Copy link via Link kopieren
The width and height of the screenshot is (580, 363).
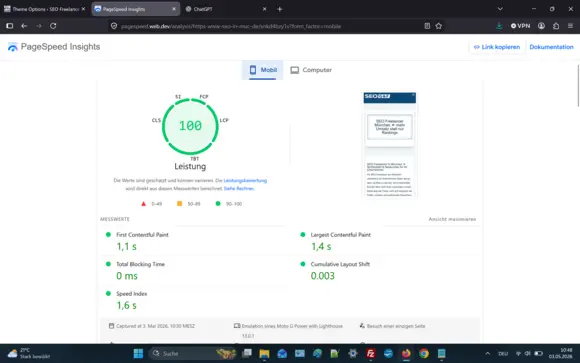point(497,47)
